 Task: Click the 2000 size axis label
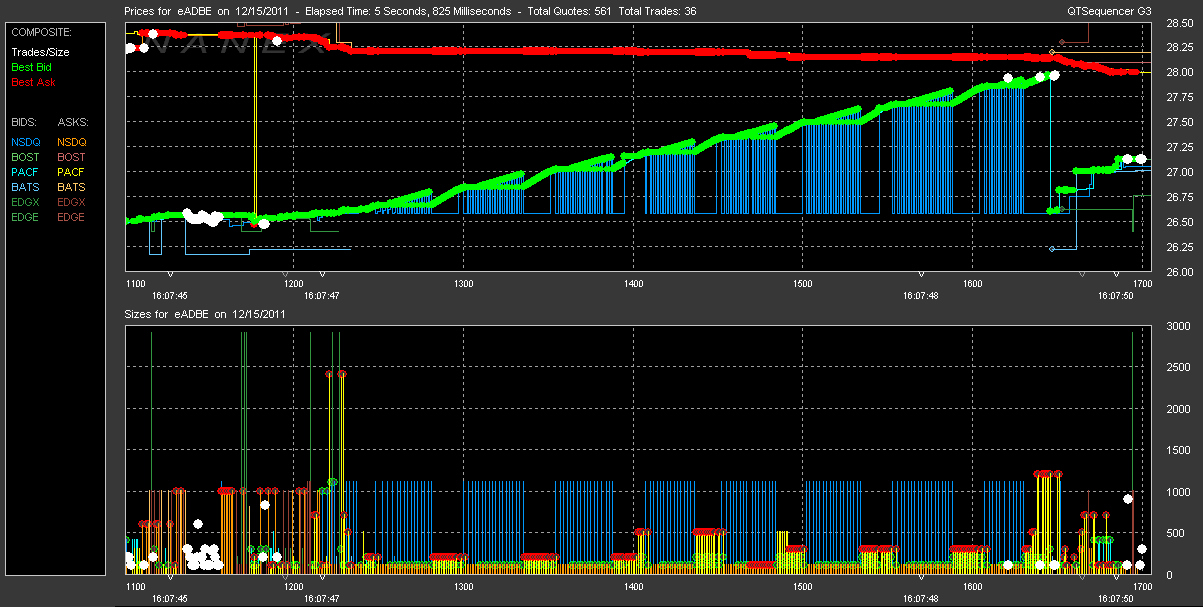[1178, 409]
